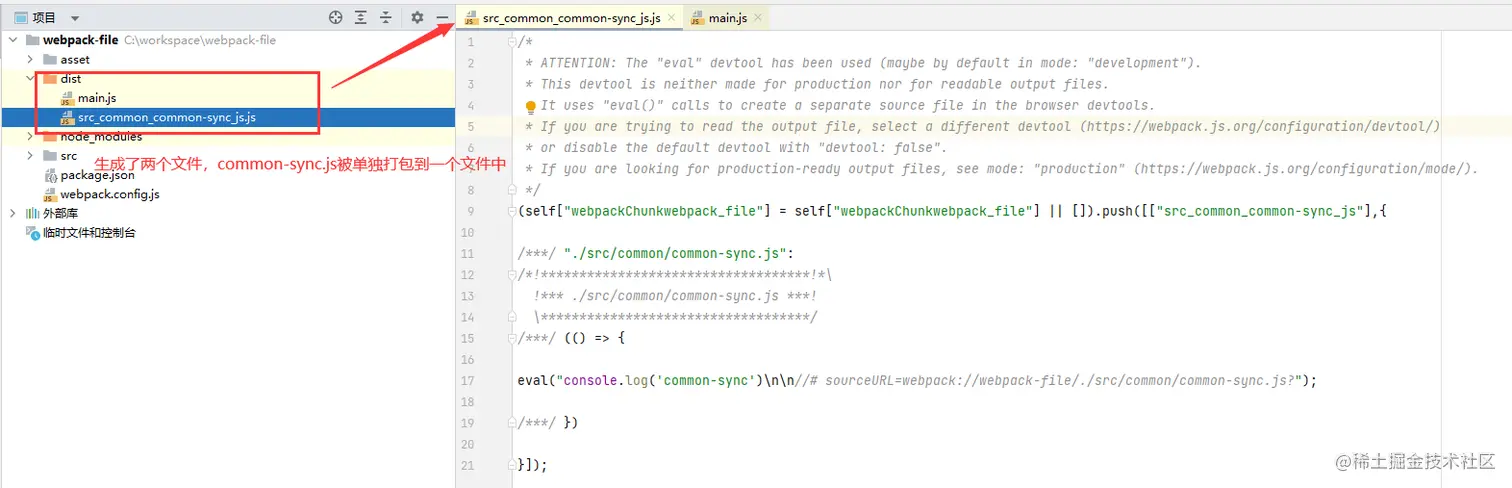Image resolution: width=1512 pixels, height=488 pixels.
Task: Click the eval console.log code on line 17
Action: [918, 380]
